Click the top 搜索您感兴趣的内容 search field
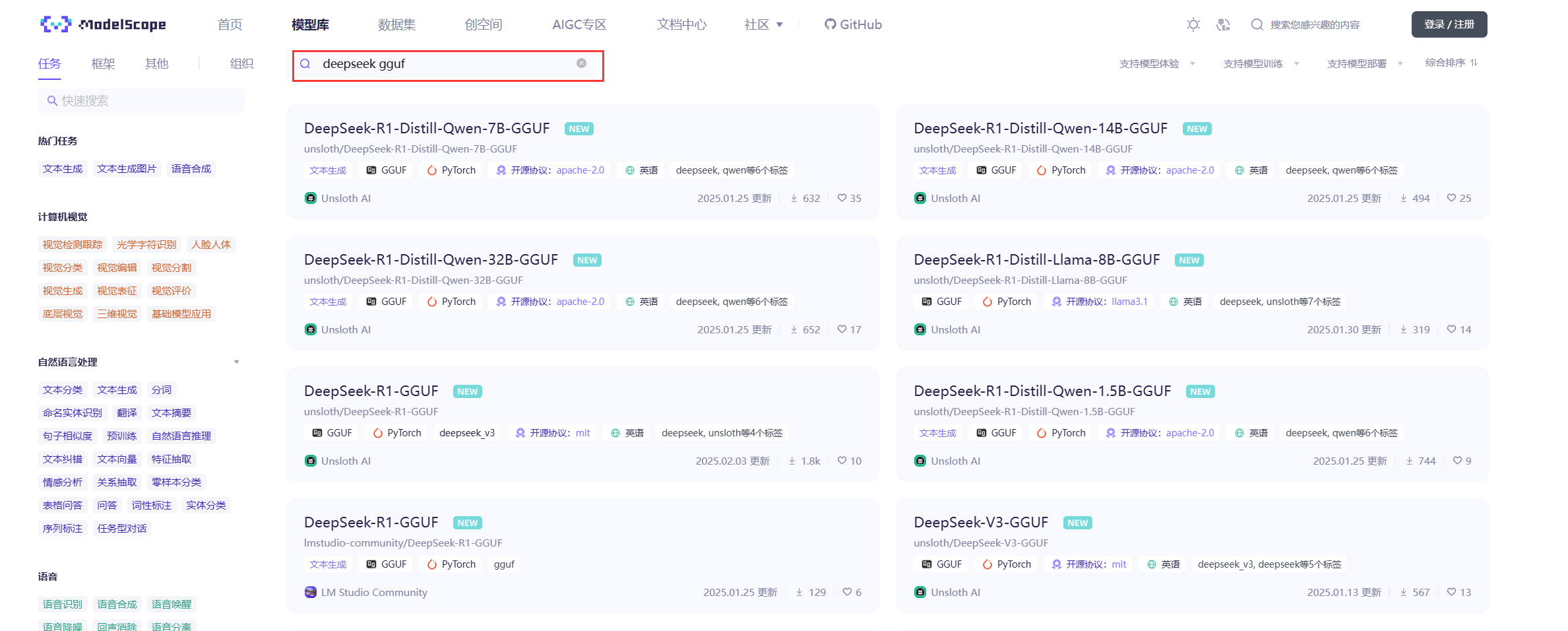The height and width of the screenshot is (631, 1568). click(x=1315, y=24)
